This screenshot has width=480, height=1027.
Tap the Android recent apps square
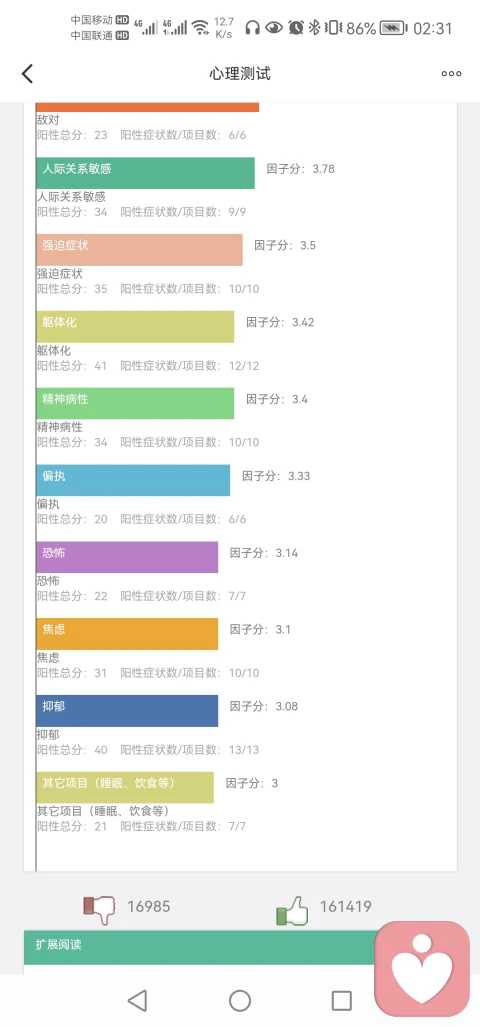342,1000
